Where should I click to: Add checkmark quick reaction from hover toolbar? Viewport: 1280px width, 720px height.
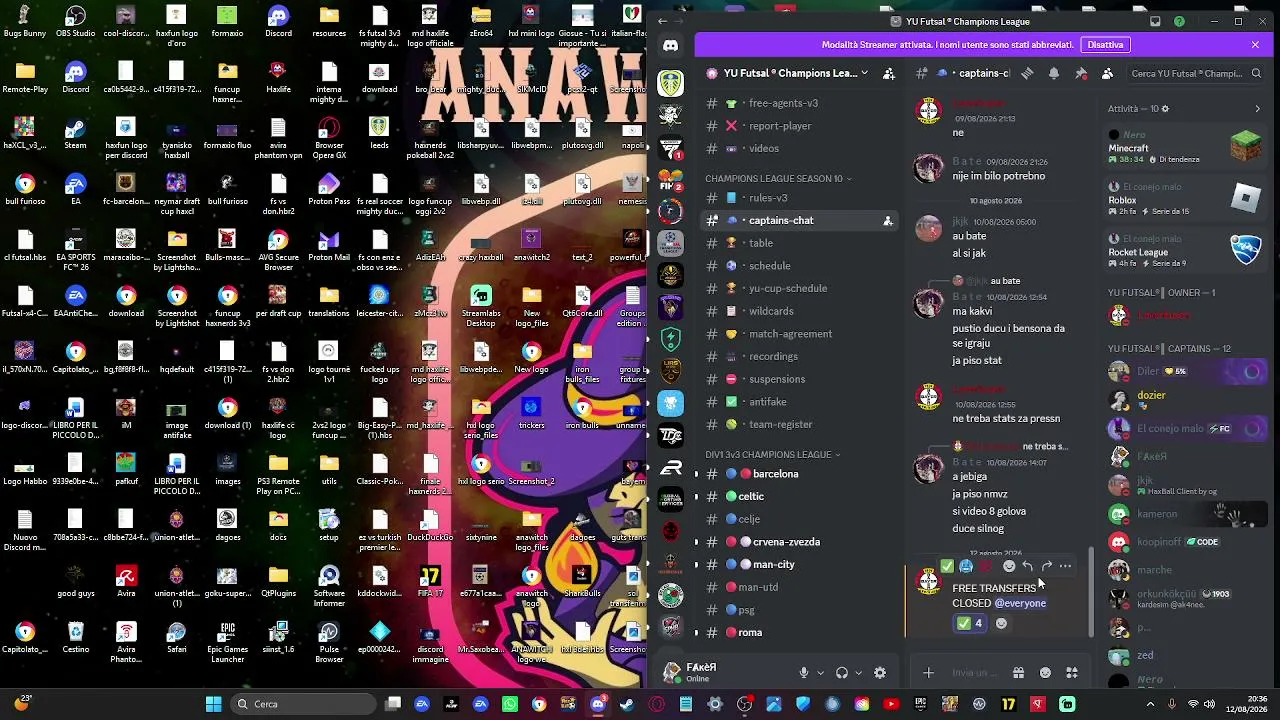[947, 566]
